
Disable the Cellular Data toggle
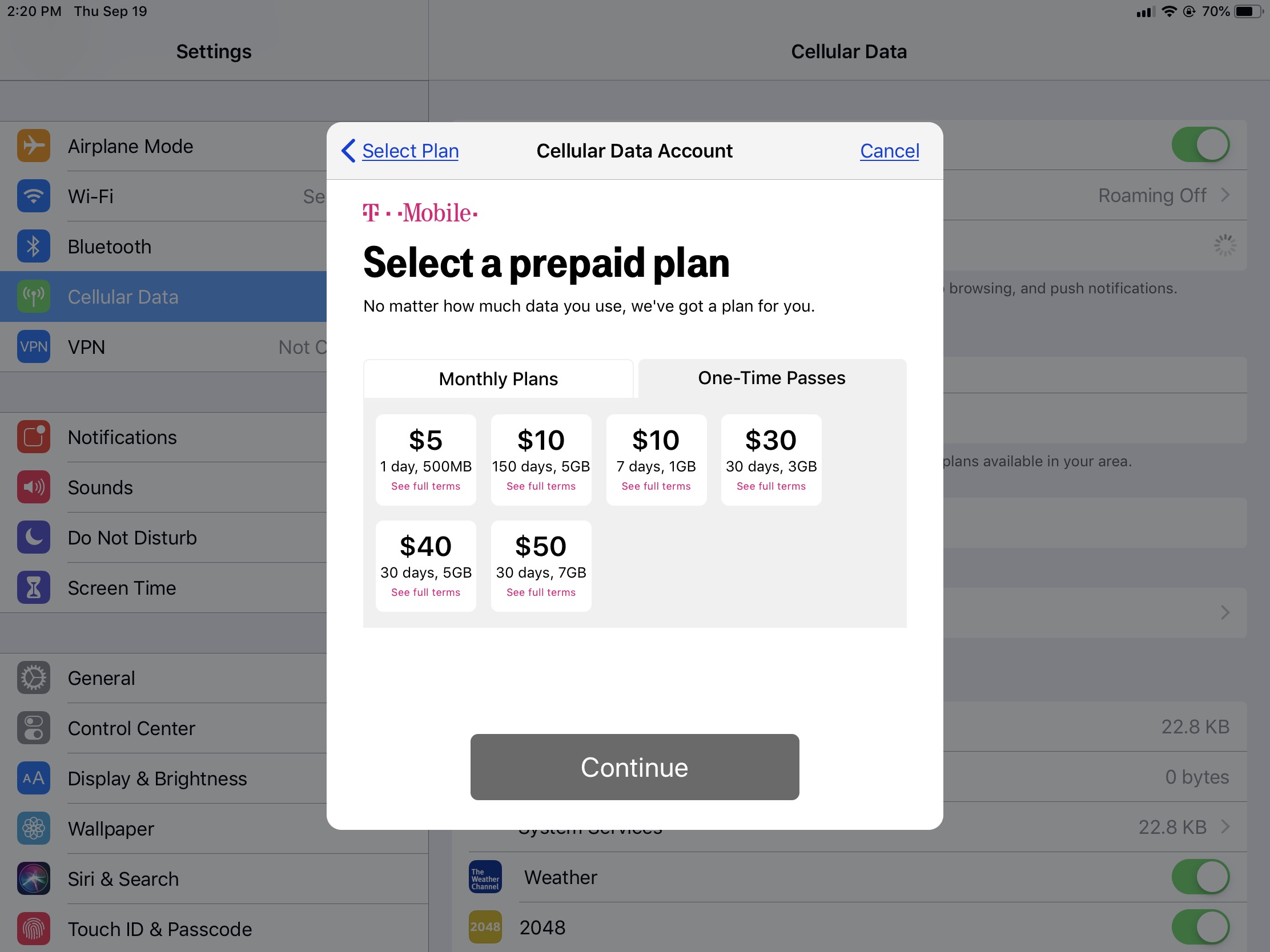(x=1200, y=144)
